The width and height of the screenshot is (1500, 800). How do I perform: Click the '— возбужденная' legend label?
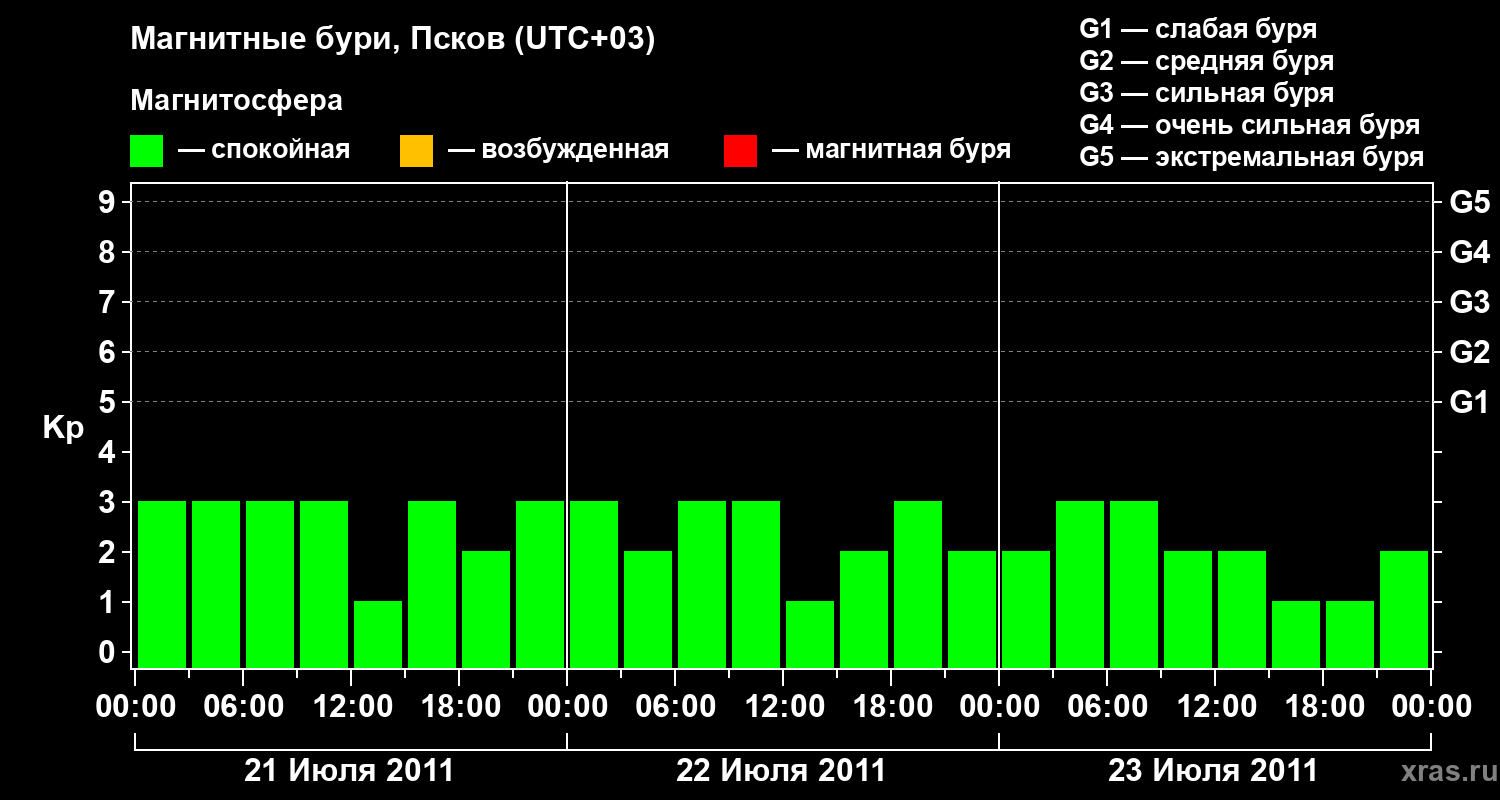pos(559,151)
